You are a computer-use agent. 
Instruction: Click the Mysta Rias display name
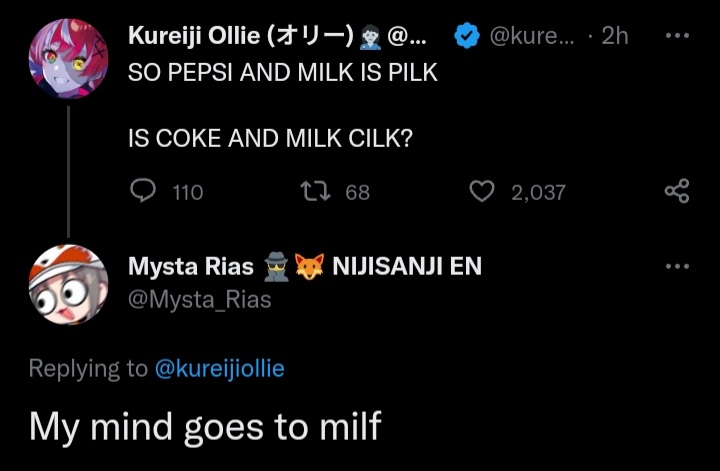190,267
